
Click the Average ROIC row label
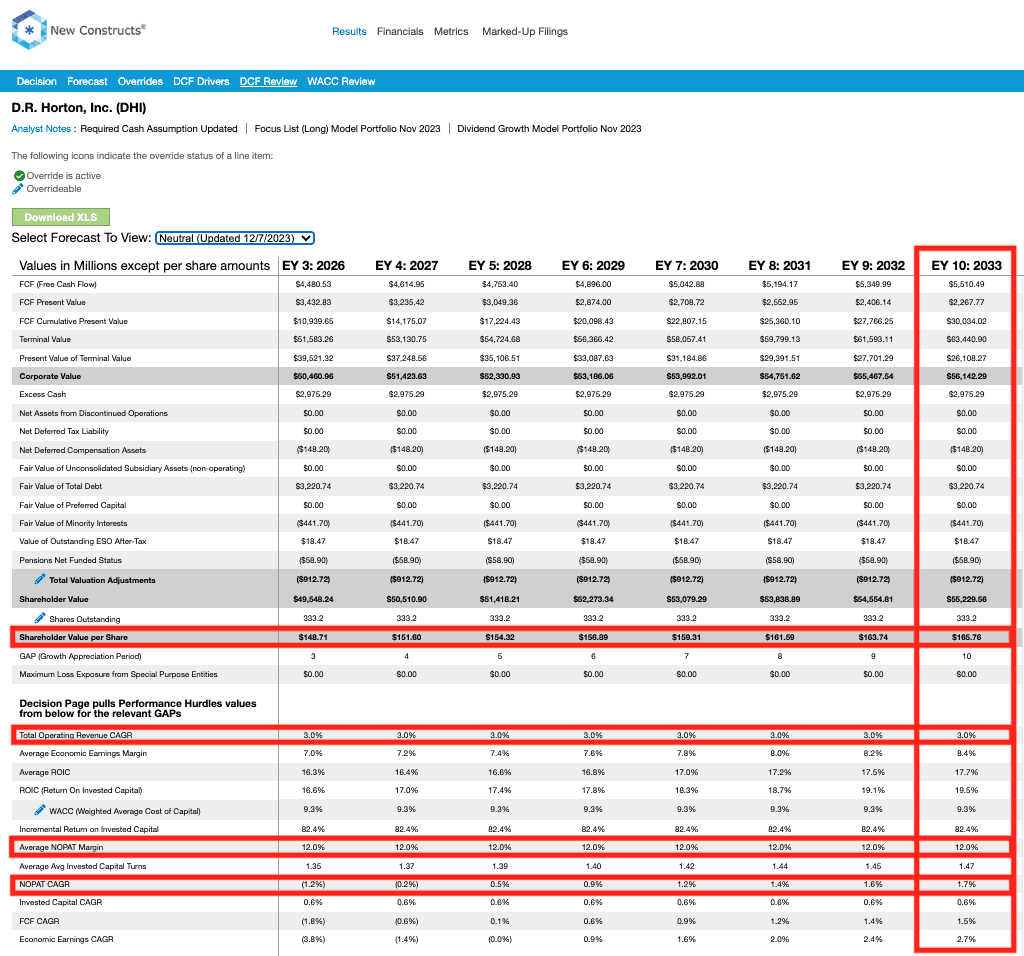pyautogui.click(x=44, y=772)
